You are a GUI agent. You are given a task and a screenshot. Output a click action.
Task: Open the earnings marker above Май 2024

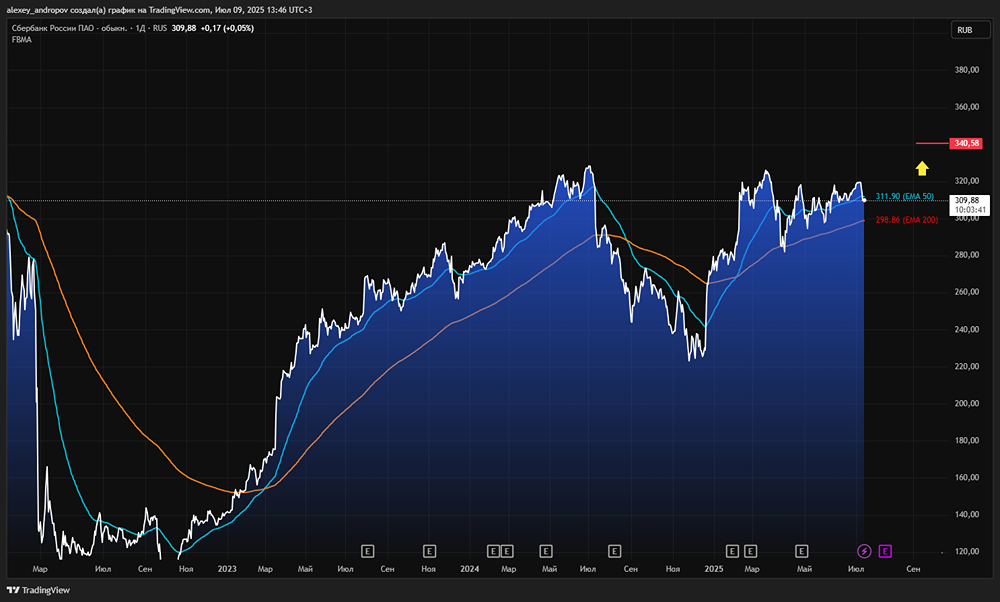(x=546, y=551)
